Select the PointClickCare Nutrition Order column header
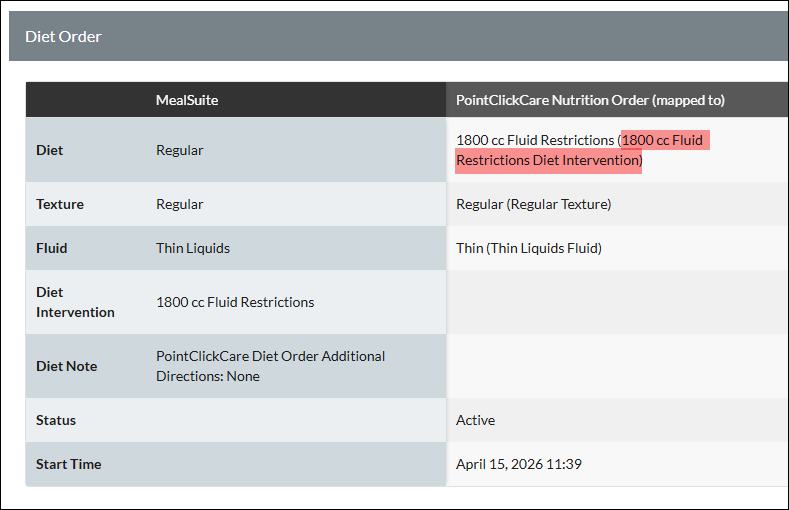The image size is (789, 510). (590, 100)
